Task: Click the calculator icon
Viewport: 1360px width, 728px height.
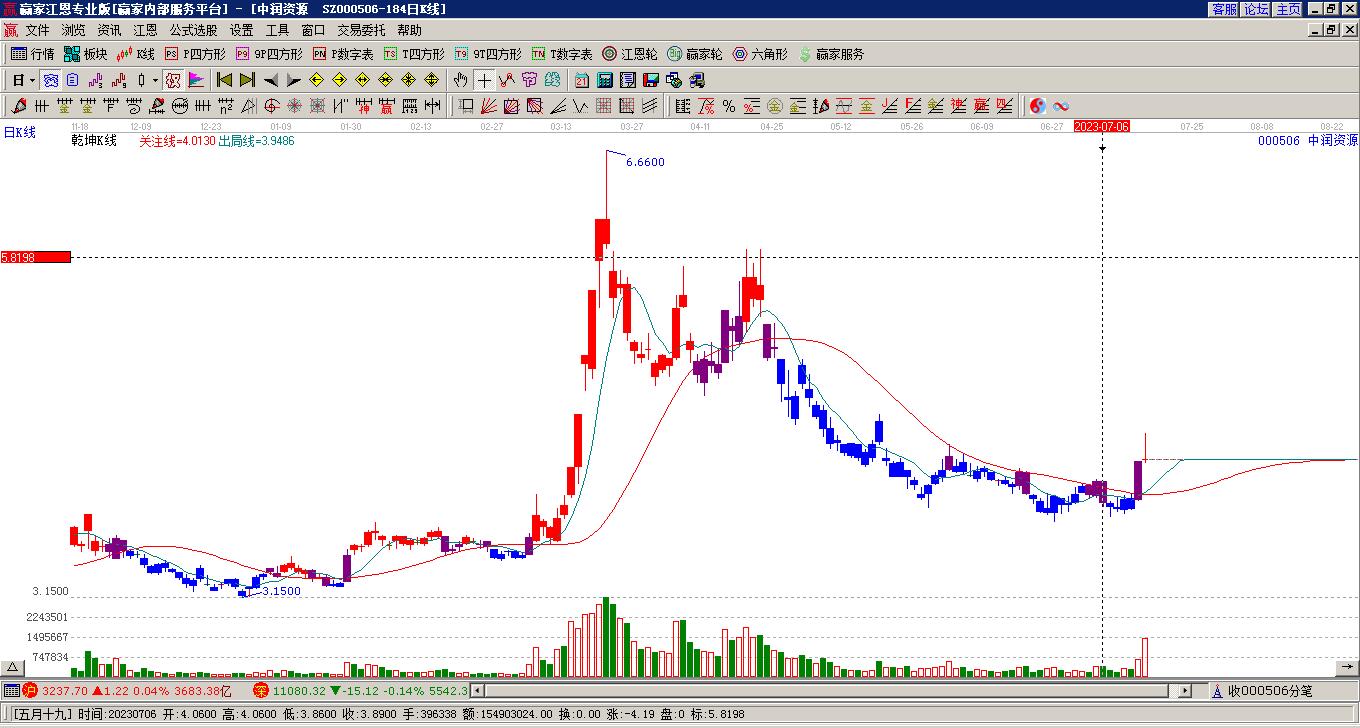Action: tap(606, 80)
